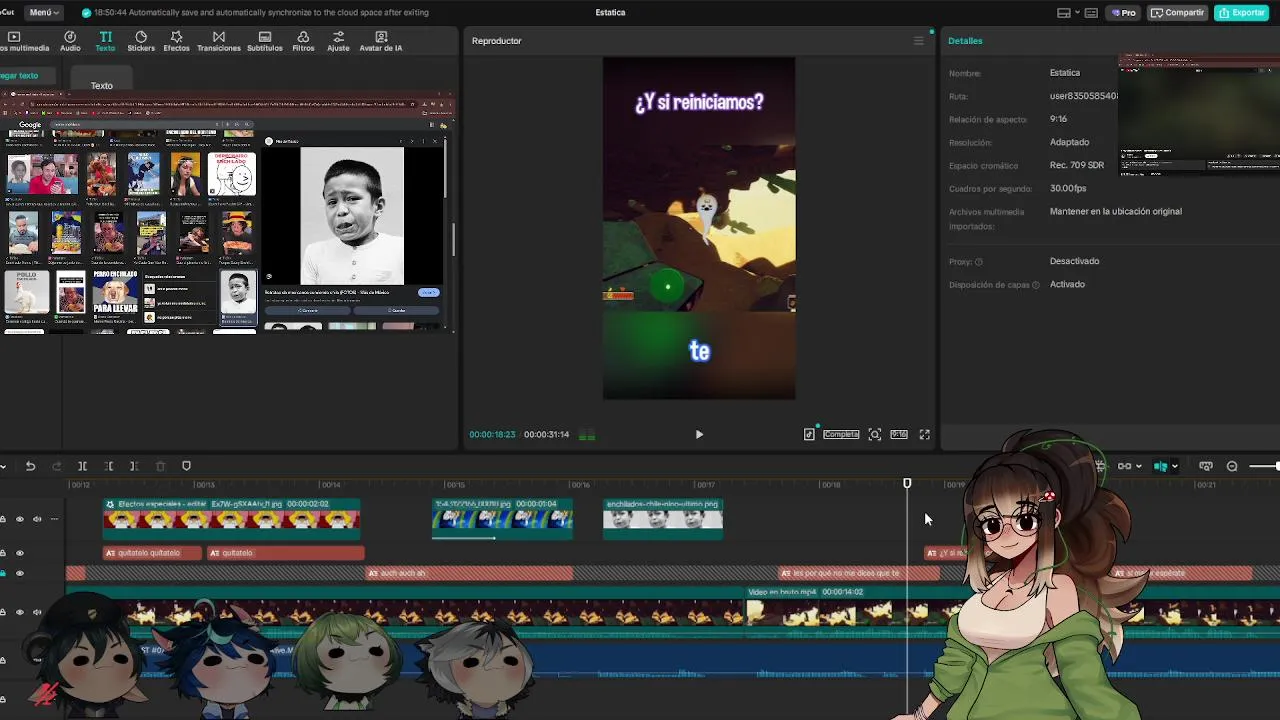Open the Stickers panel

(x=141, y=41)
